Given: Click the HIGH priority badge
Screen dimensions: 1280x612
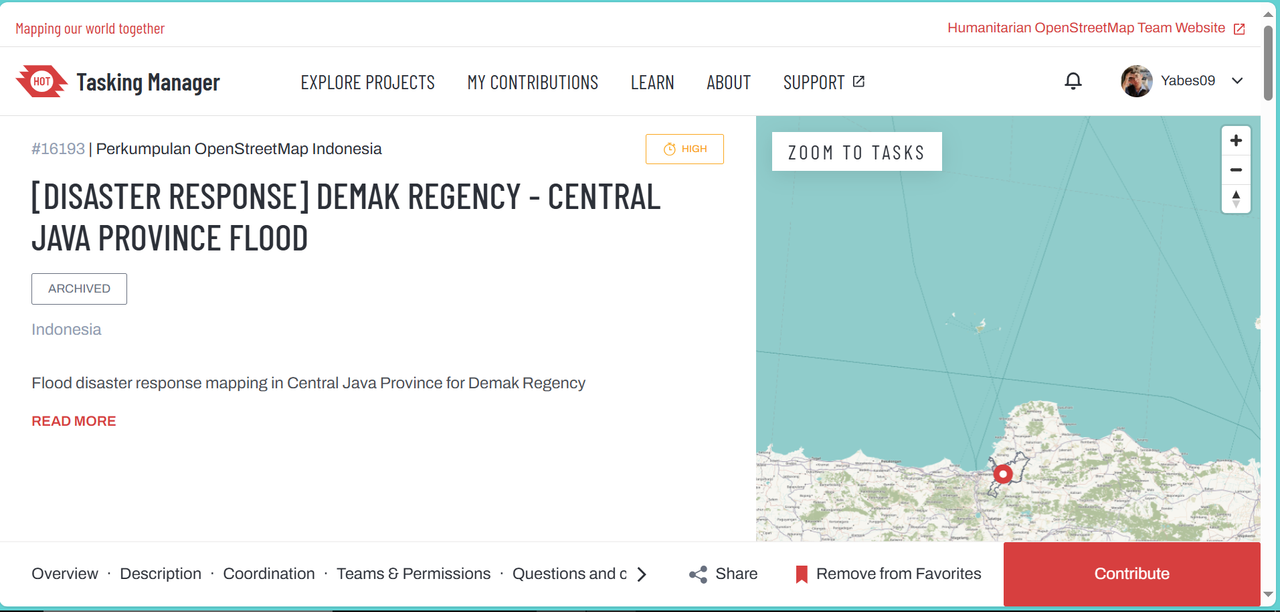Looking at the screenshot, I should (x=685, y=149).
